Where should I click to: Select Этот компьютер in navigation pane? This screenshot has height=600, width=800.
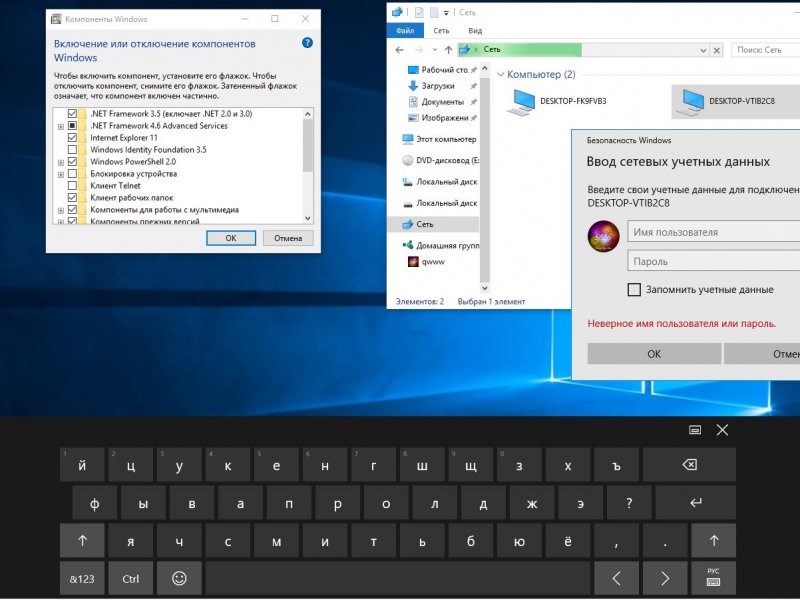(x=439, y=139)
